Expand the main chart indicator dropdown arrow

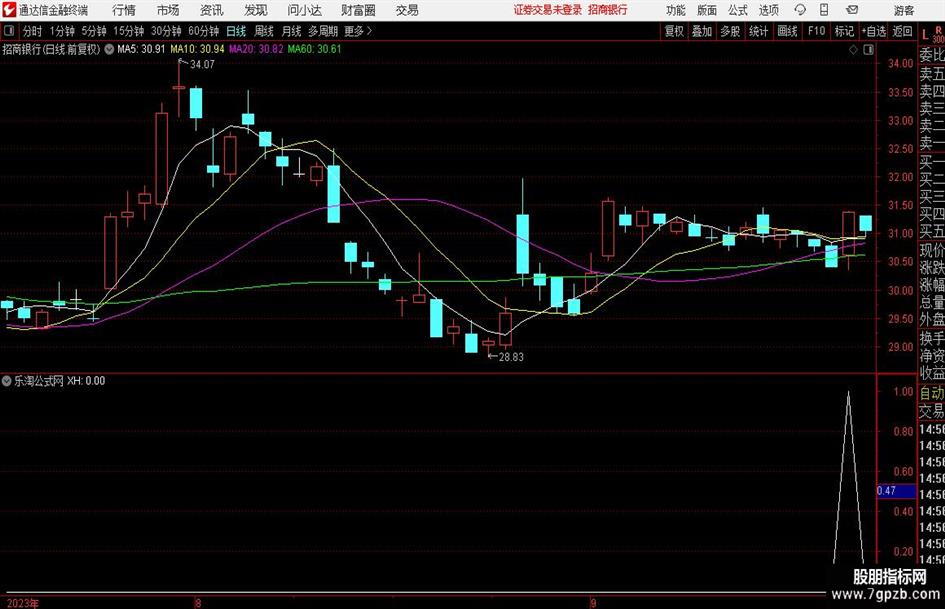tap(109, 49)
